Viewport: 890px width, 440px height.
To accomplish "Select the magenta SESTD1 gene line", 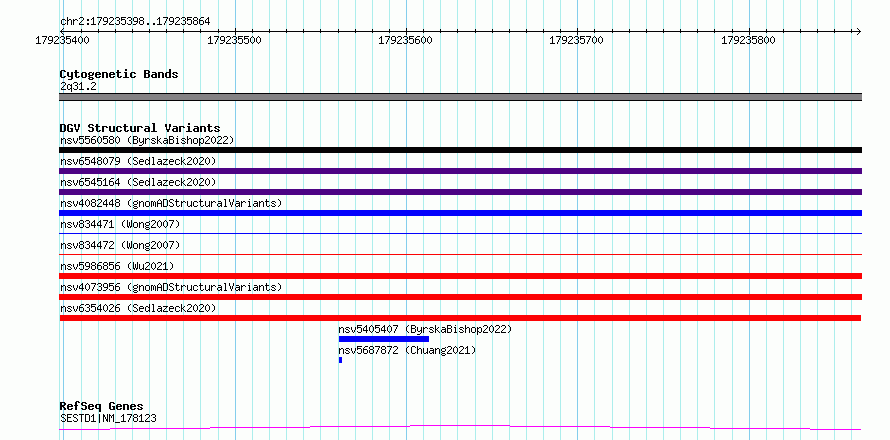I will [460, 427].
